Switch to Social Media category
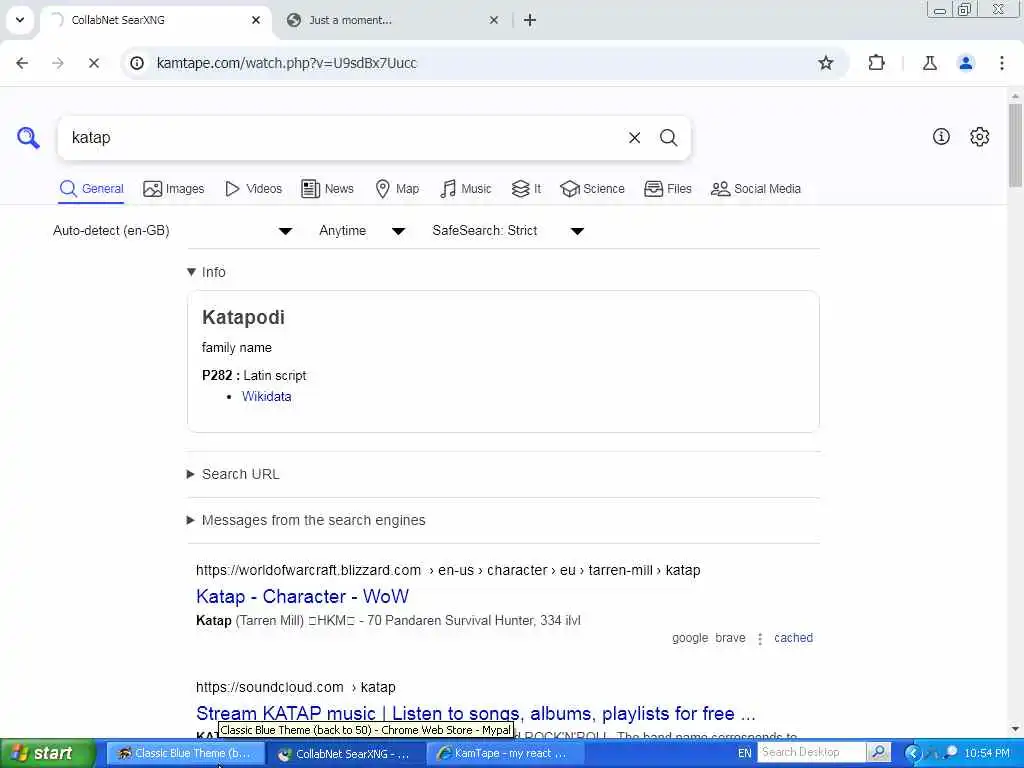Screen dimensions: 1024x768 (756, 189)
